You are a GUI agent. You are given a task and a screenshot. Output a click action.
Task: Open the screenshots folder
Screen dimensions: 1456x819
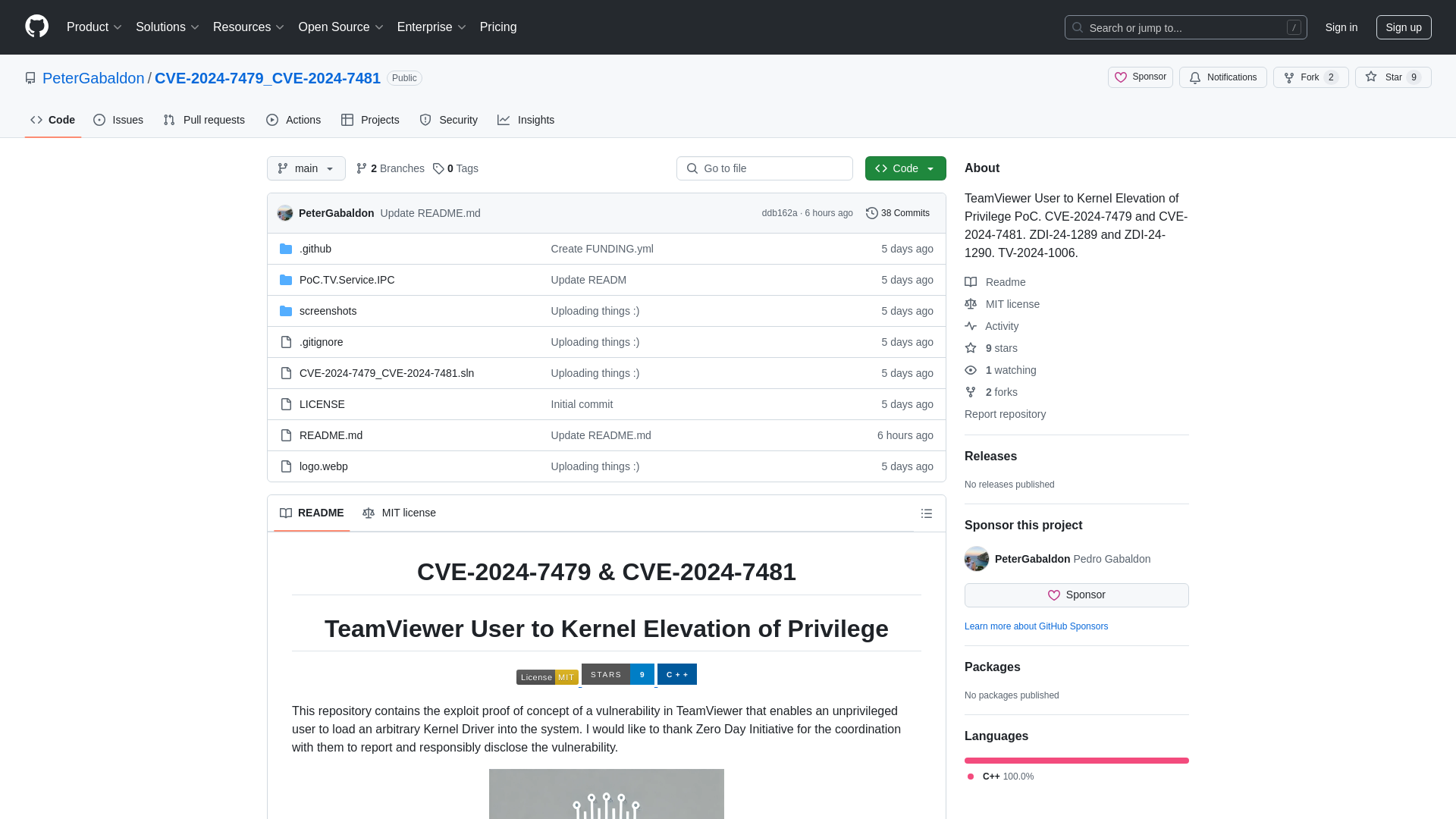pyautogui.click(x=328, y=311)
